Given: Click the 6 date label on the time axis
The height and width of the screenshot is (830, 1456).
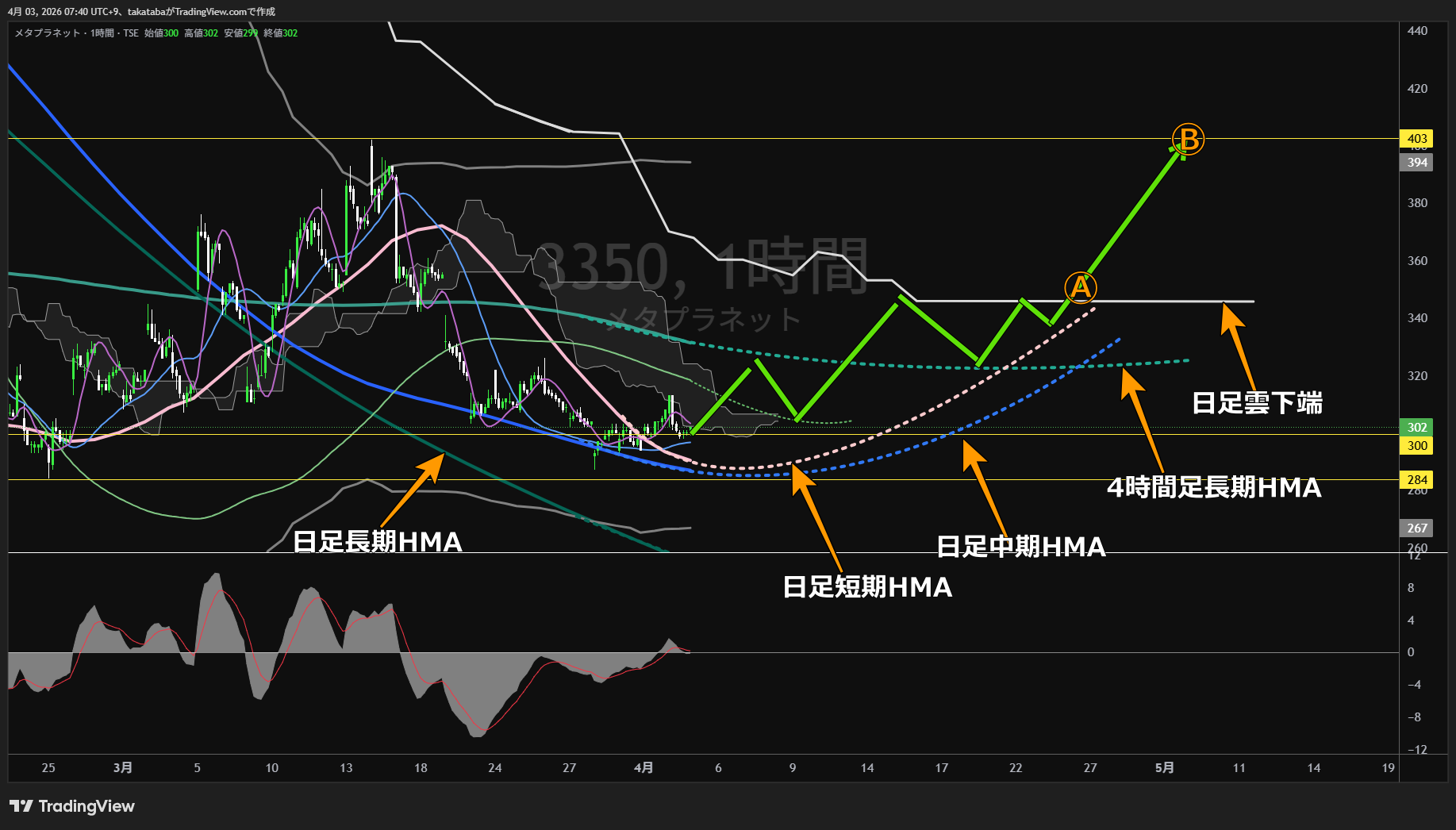Looking at the screenshot, I should pyautogui.click(x=718, y=768).
